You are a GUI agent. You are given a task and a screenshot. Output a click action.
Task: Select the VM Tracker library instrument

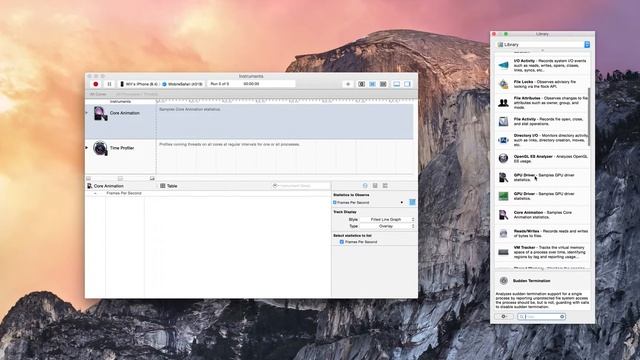pos(542,252)
